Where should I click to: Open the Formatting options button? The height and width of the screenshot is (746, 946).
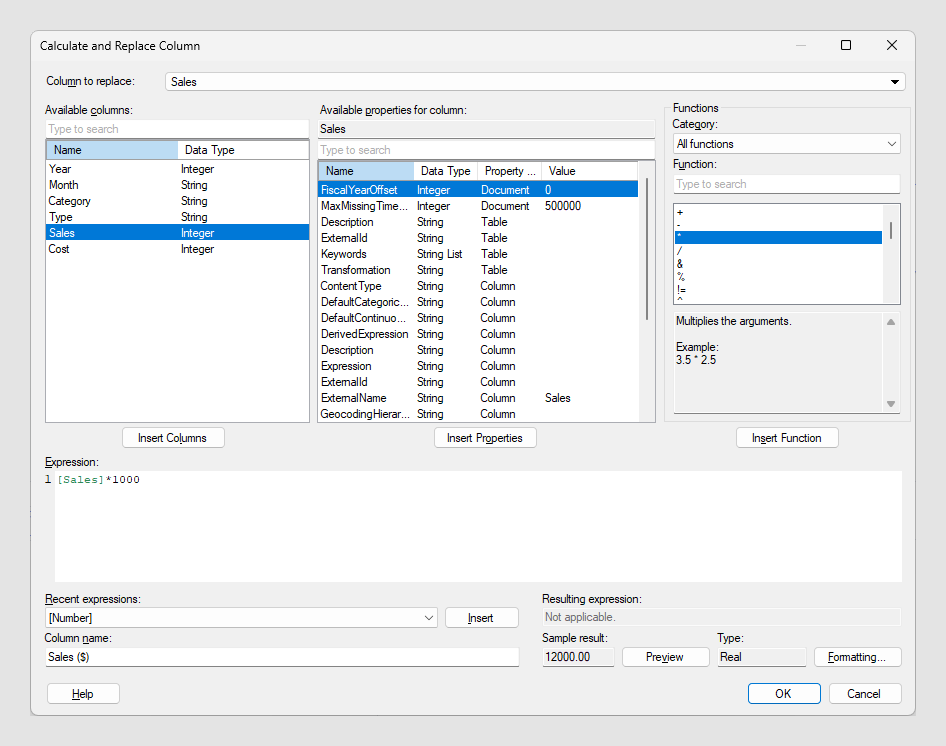tap(857, 657)
